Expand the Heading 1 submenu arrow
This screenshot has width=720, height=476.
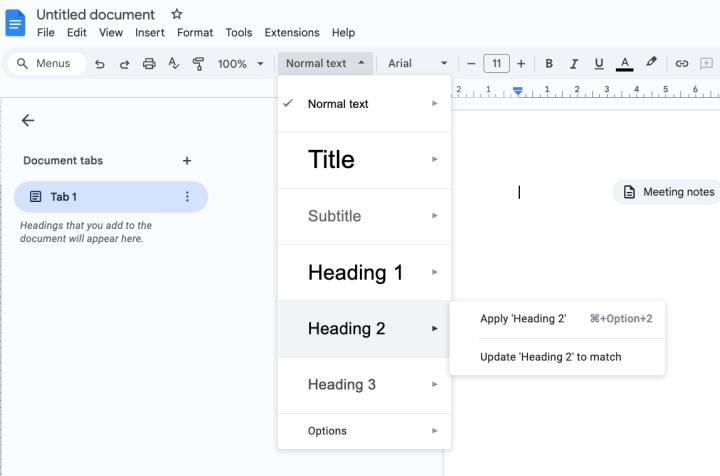pos(435,272)
